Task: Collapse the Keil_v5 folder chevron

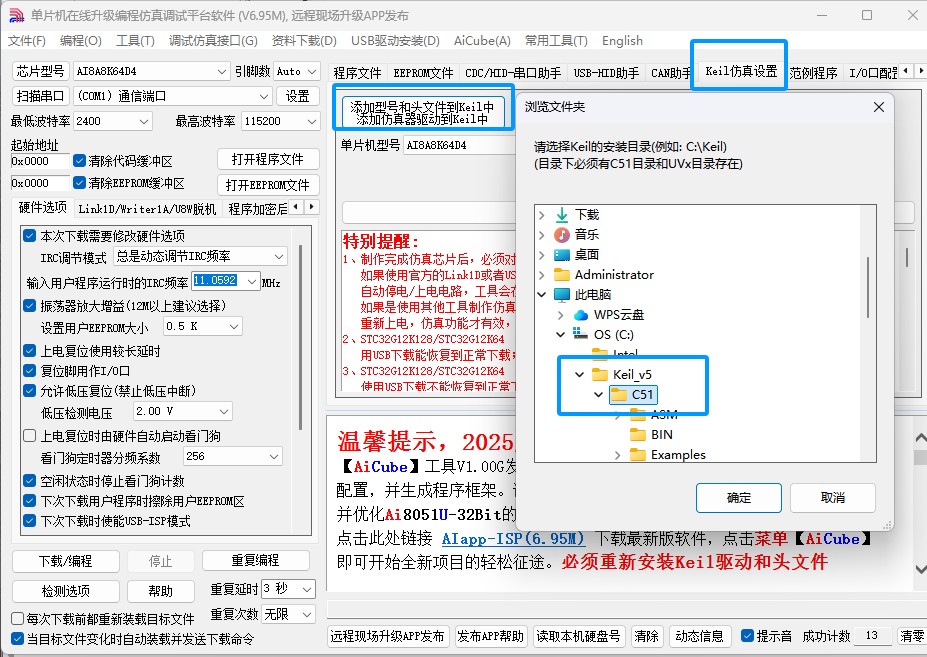Action: tap(580, 374)
